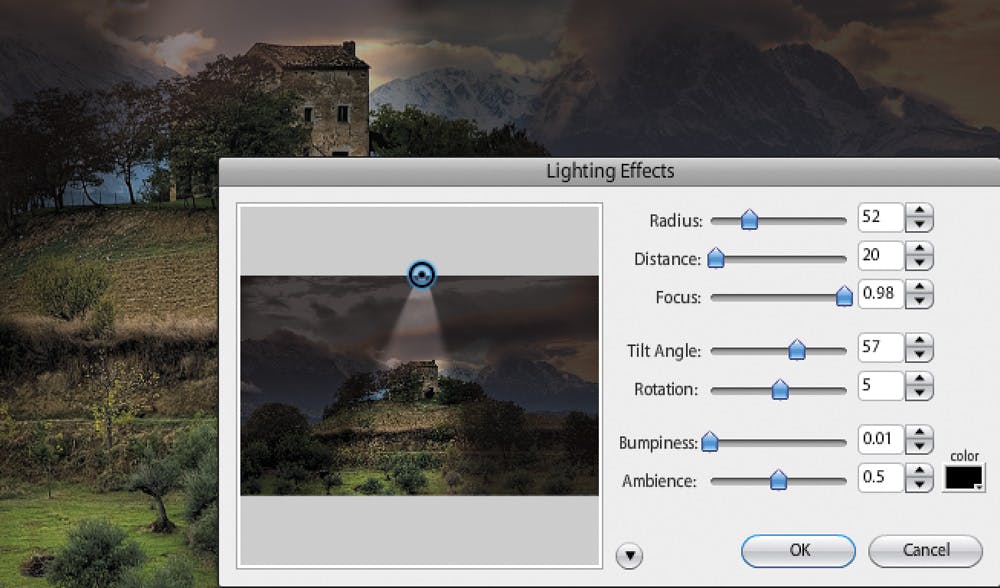The width and height of the screenshot is (1000, 588).
Task: Decrease Radius with its down stepper arrow
Action: tap(919, 224)
